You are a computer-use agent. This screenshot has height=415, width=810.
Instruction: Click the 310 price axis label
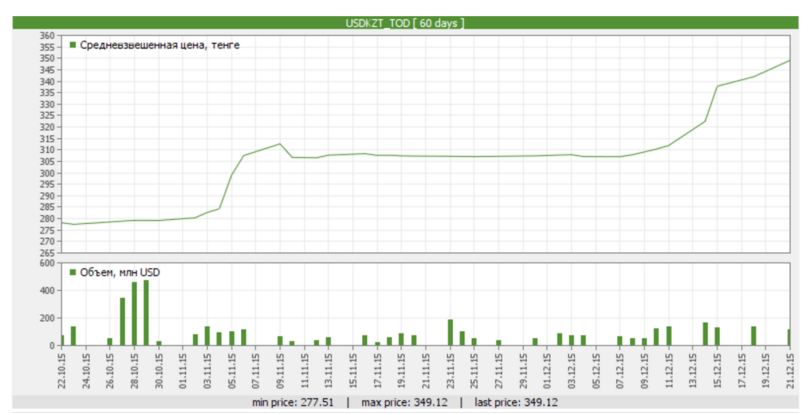click(x=46, y=150)
